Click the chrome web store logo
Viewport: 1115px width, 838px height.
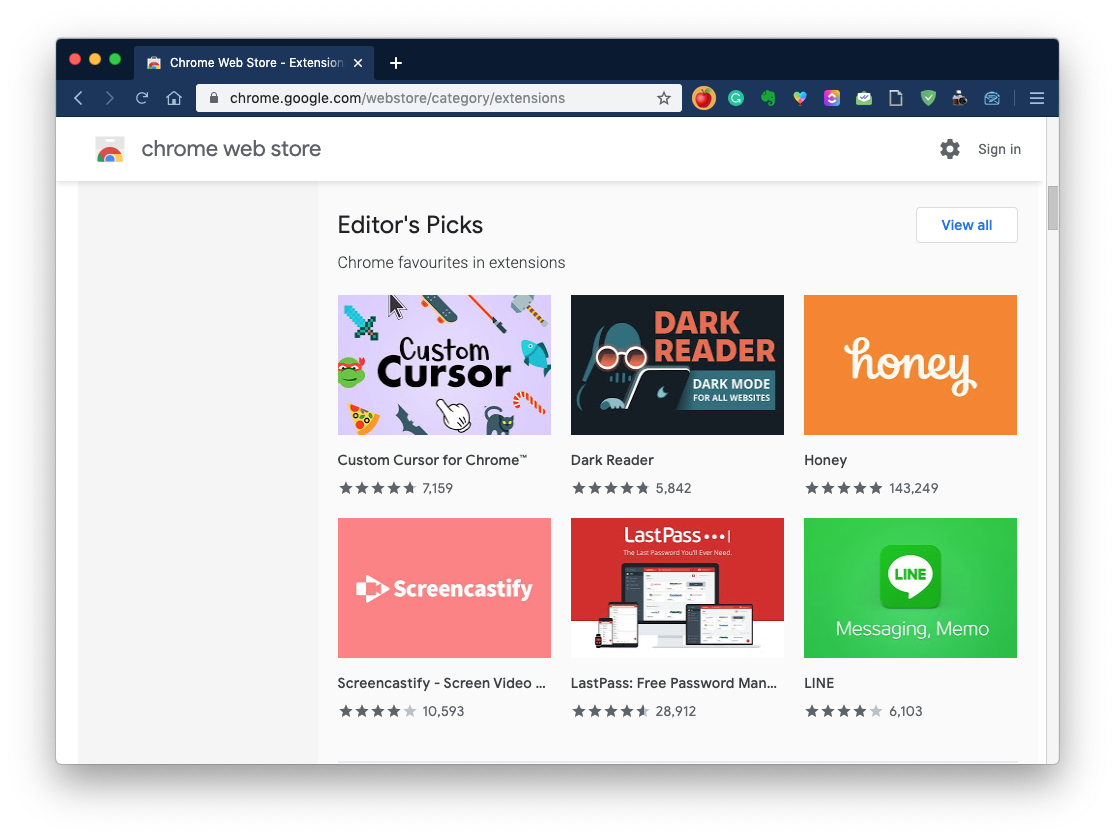pyautogui.click(x=110, y=149)
